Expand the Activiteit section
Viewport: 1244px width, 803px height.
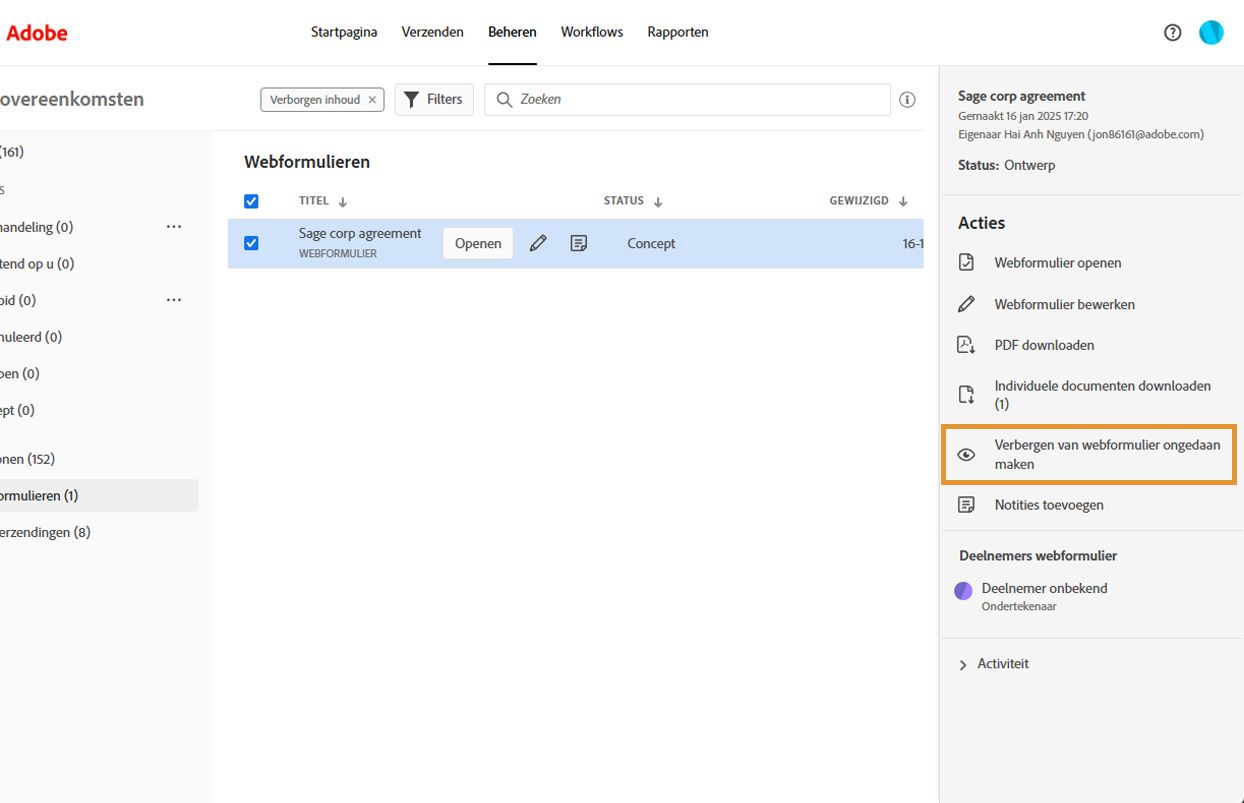(x=964, y=664)
